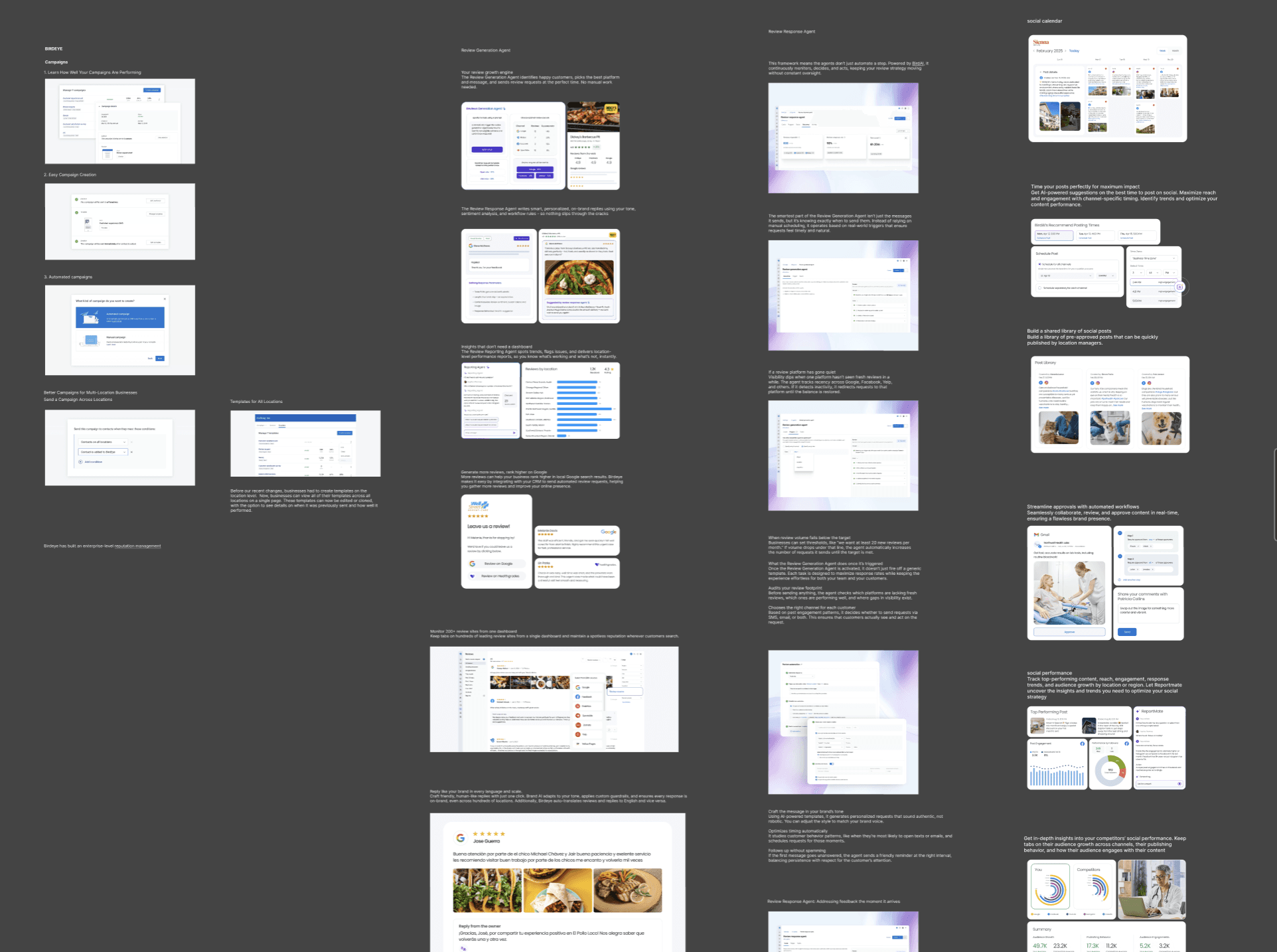Open the AM/PM time dropdown
Viewport: 1277px width, 952px height.
(1169, 273)
